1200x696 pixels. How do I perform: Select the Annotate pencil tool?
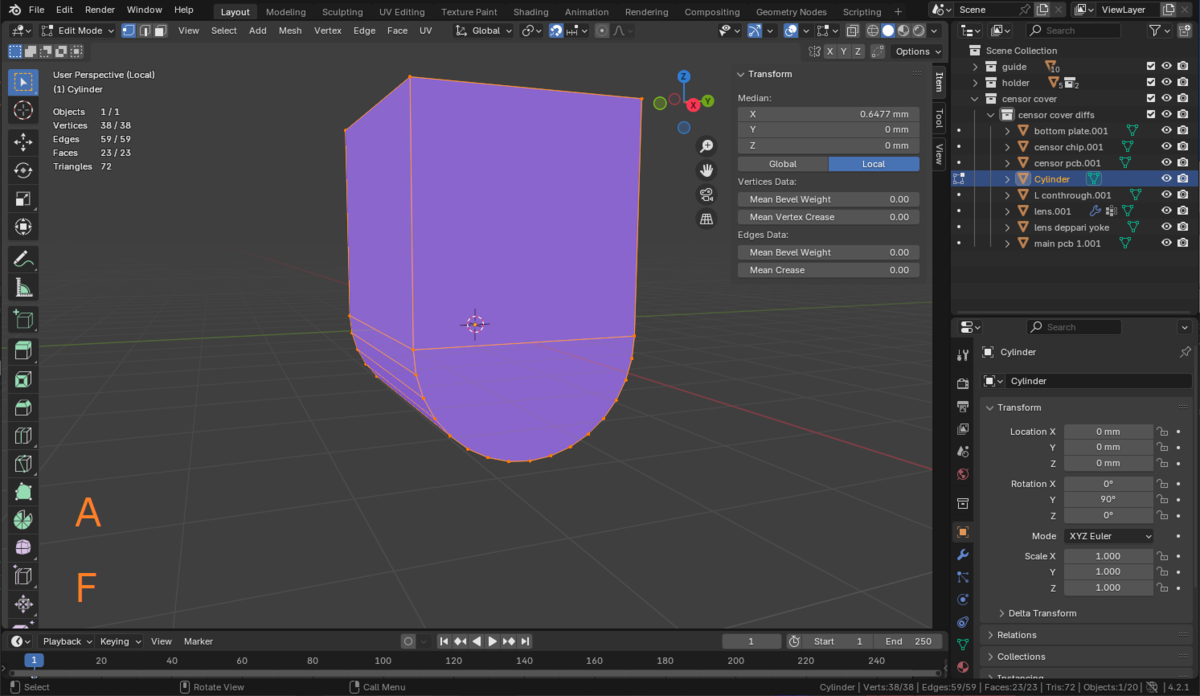[x=23, y=259]
